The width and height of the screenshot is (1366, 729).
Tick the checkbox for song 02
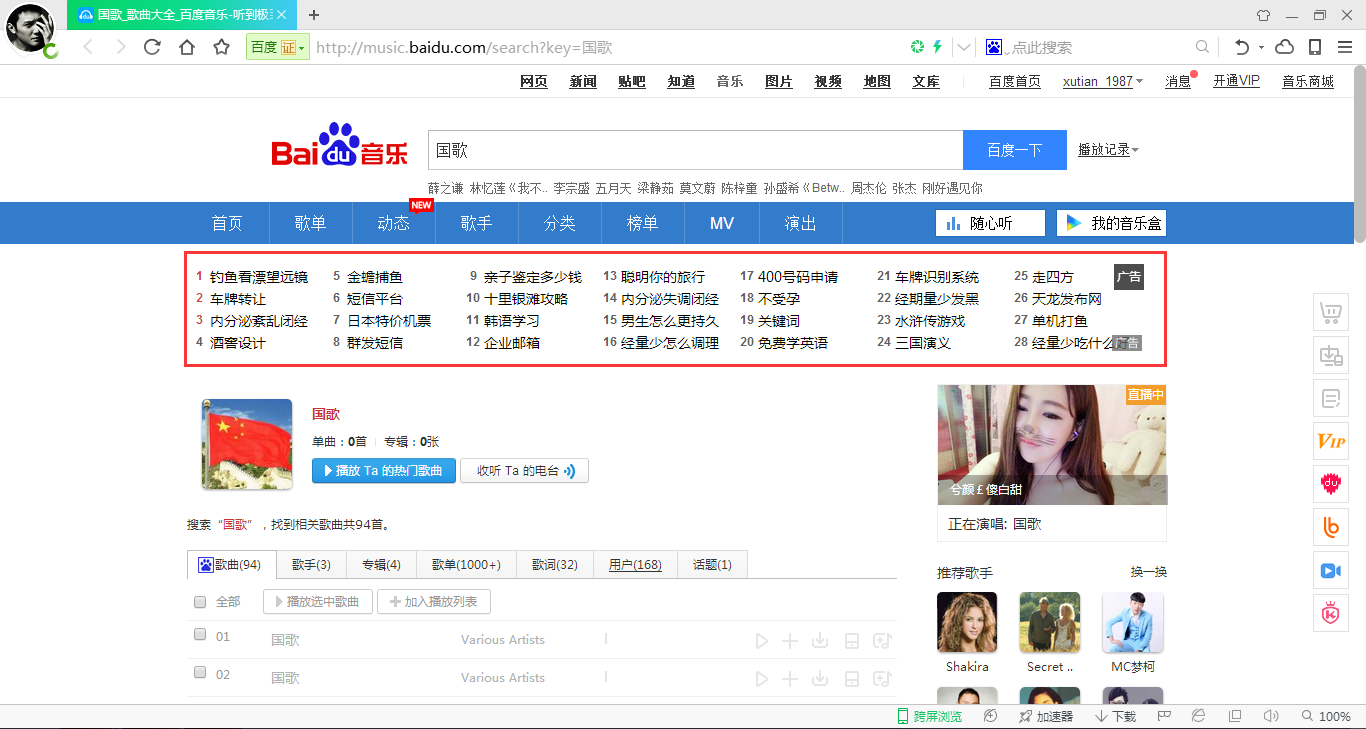[x=200, y=673]
